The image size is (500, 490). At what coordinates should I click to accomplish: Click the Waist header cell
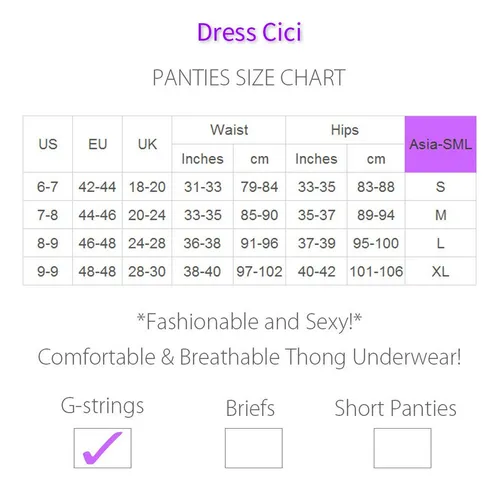(229, 130)
